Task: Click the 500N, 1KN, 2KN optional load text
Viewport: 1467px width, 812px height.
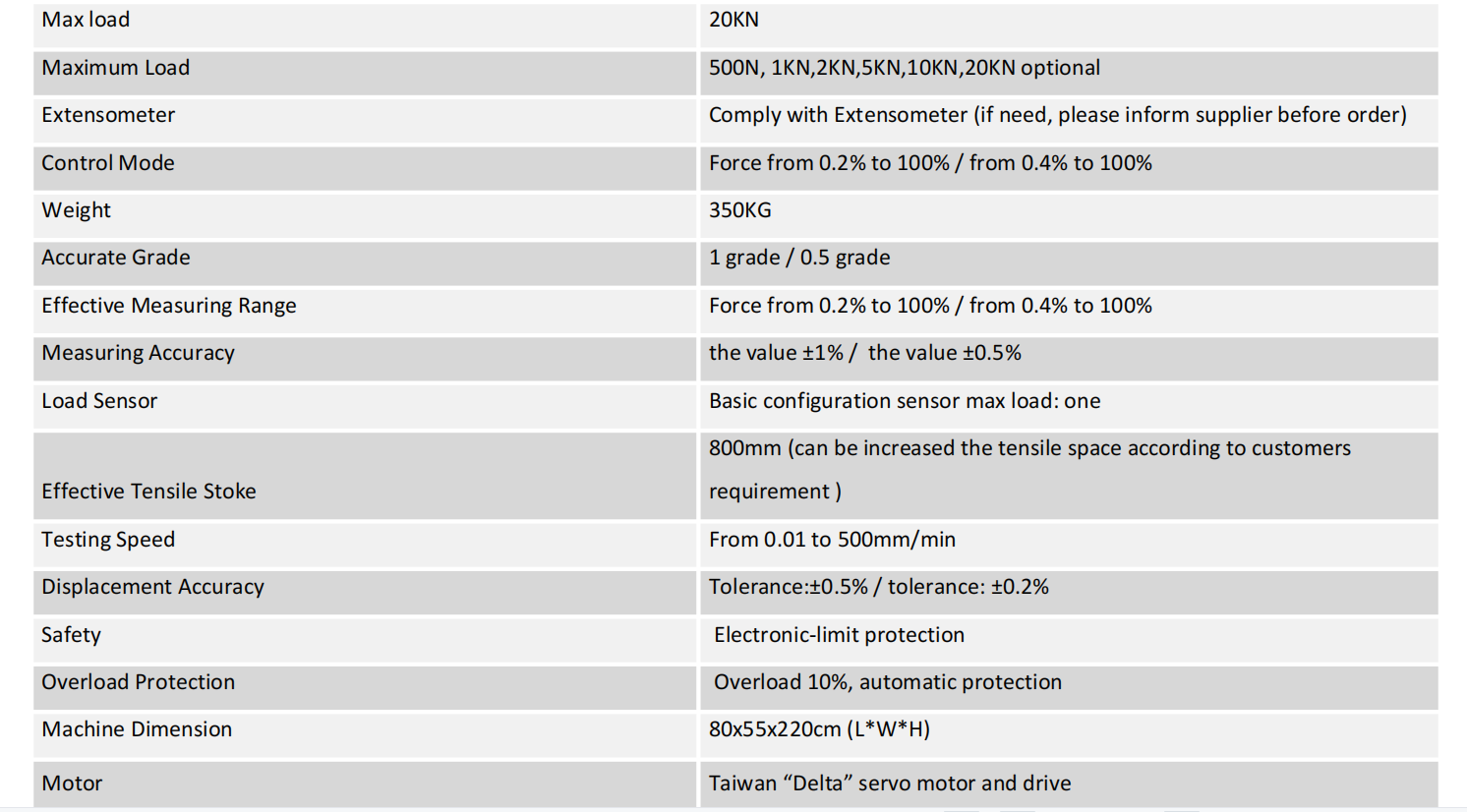Action: tap(904, 68)
